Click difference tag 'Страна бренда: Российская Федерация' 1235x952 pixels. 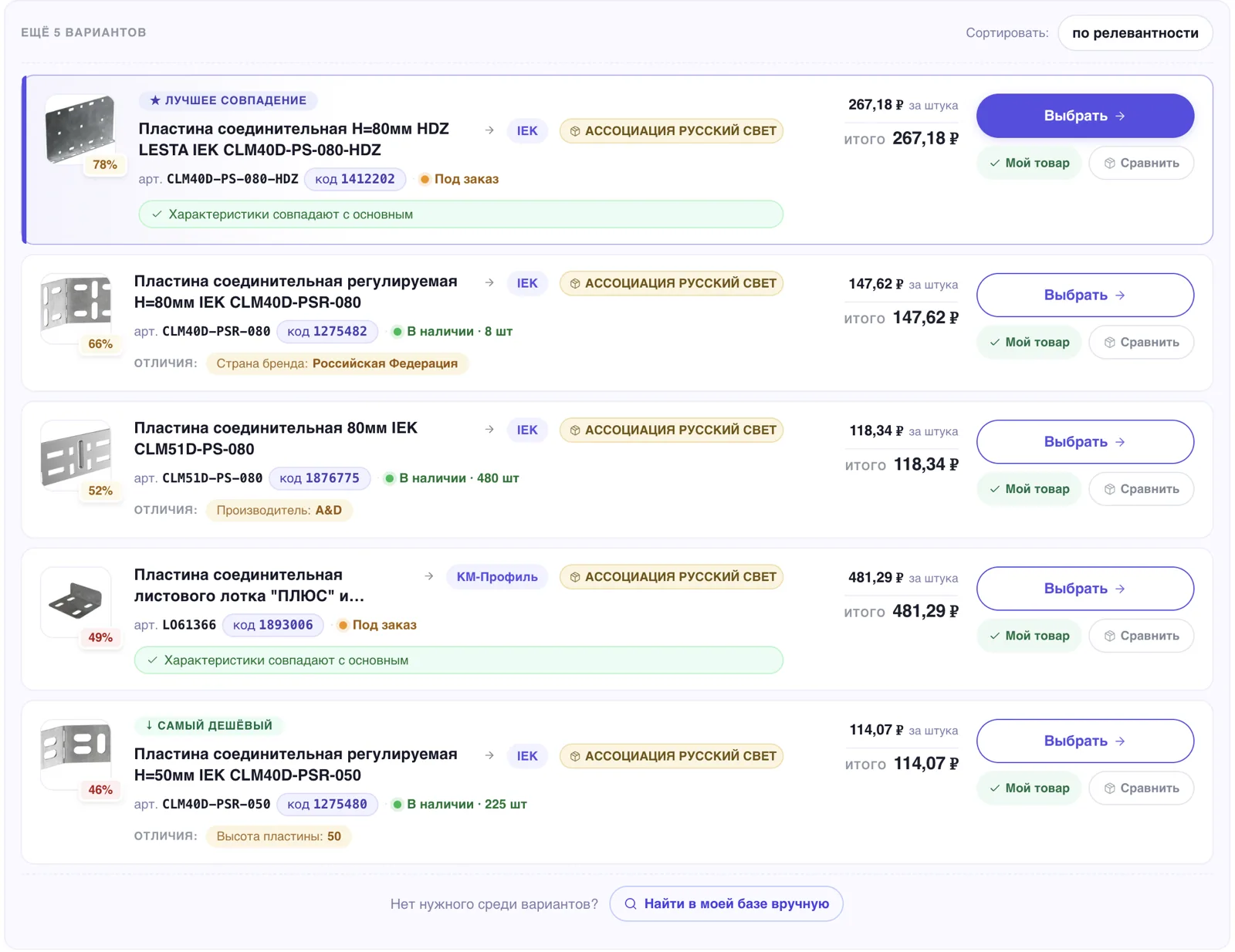pos(337,363)
